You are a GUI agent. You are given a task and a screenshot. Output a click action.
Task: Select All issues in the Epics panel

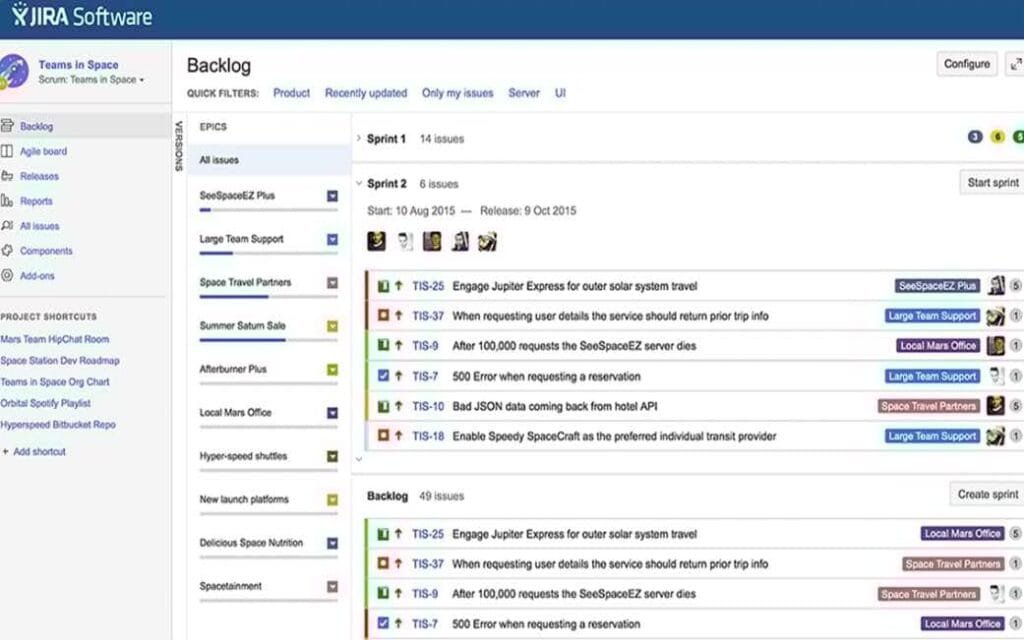(269, 160)
